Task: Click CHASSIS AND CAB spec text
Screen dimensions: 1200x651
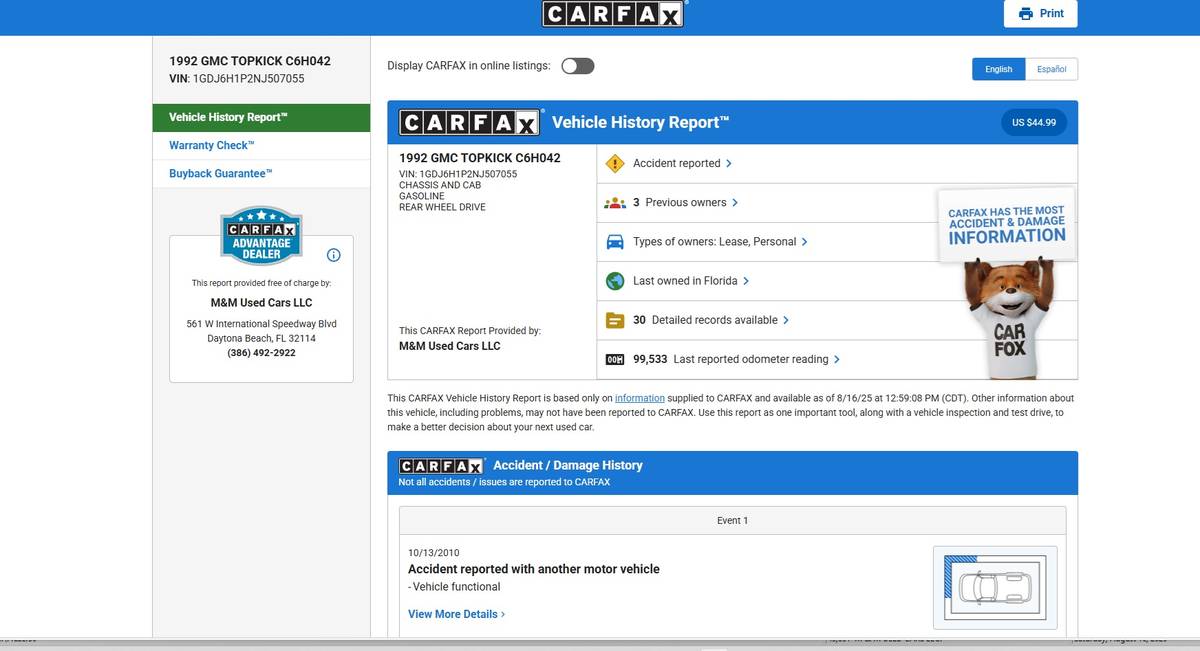Action: coord(440,185)
